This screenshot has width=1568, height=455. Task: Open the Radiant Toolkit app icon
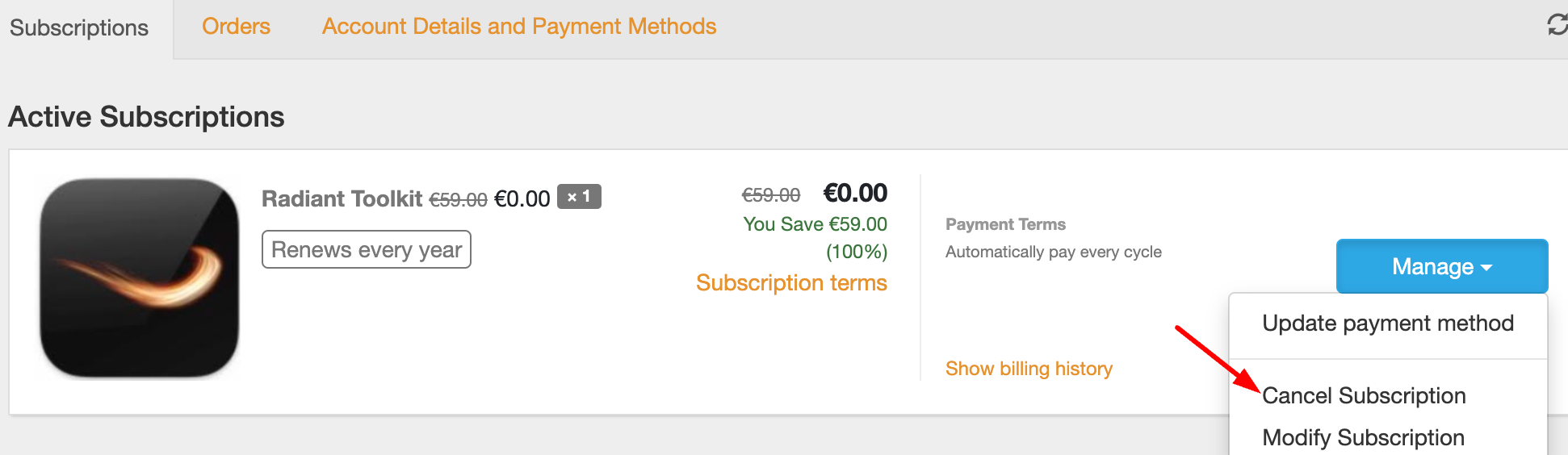pos(140,278)
